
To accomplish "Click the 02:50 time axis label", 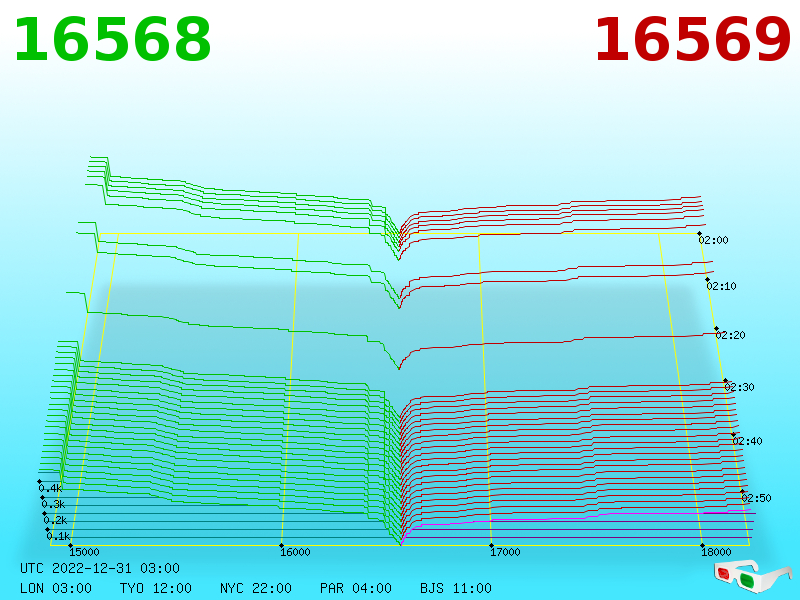I will [756, 498].
